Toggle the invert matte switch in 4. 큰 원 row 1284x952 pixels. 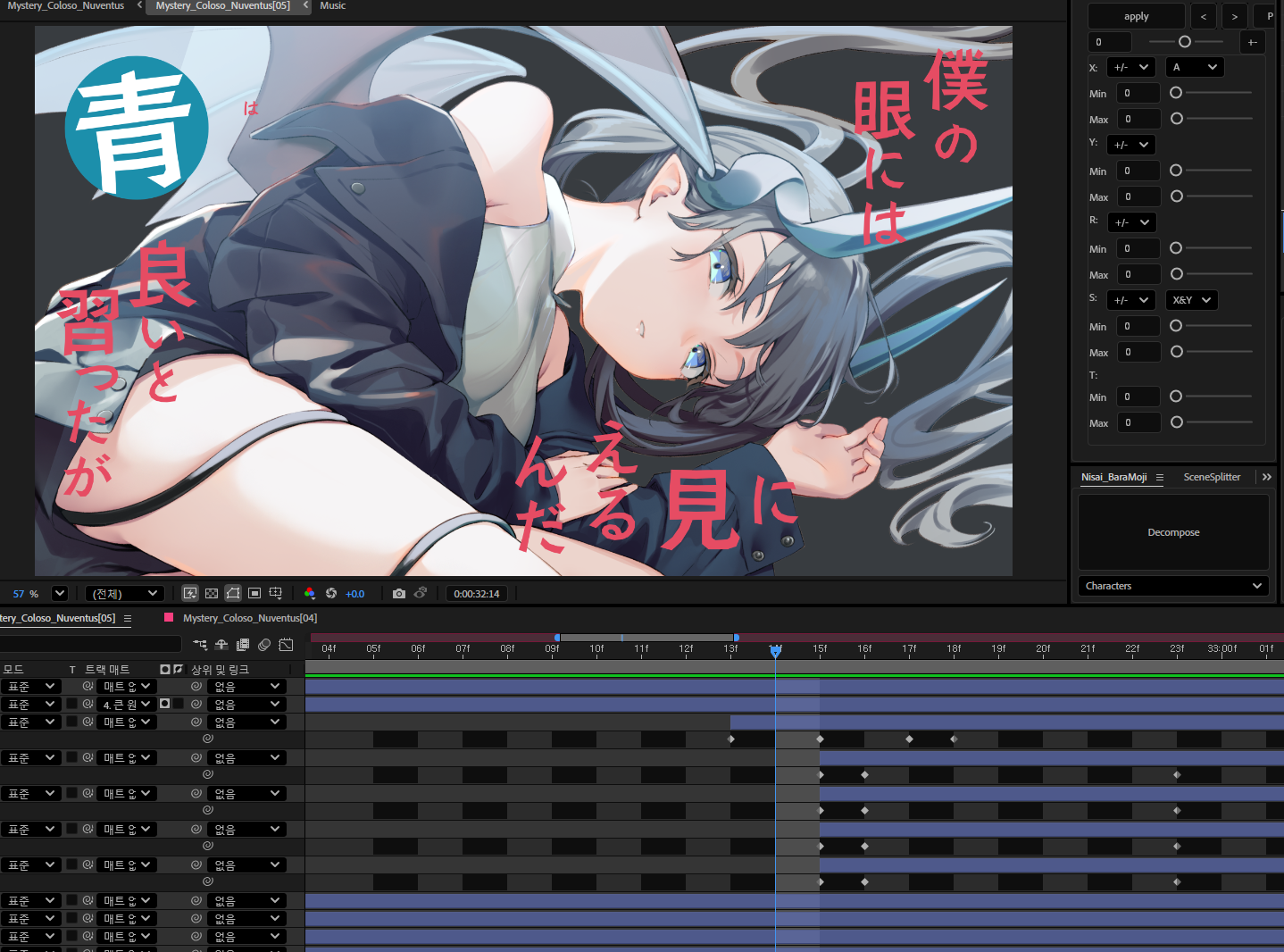(x=179, y=704)
